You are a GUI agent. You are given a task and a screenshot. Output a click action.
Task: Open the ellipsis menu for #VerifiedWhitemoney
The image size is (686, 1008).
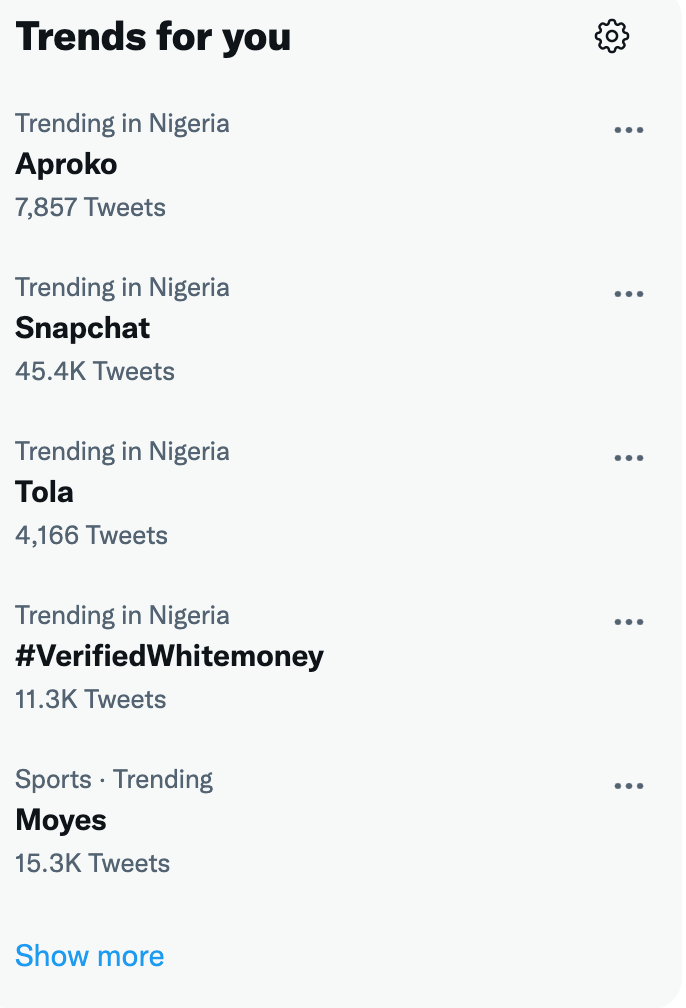point(628,622)
